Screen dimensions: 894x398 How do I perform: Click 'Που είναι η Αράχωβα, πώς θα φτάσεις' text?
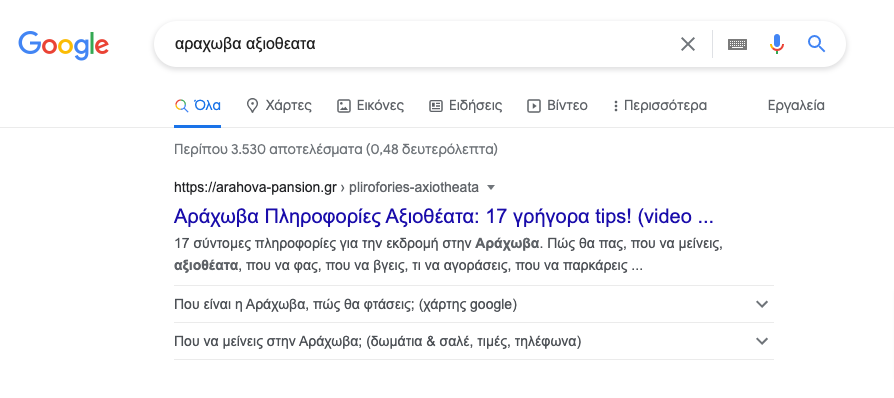[x=346, y=304]
